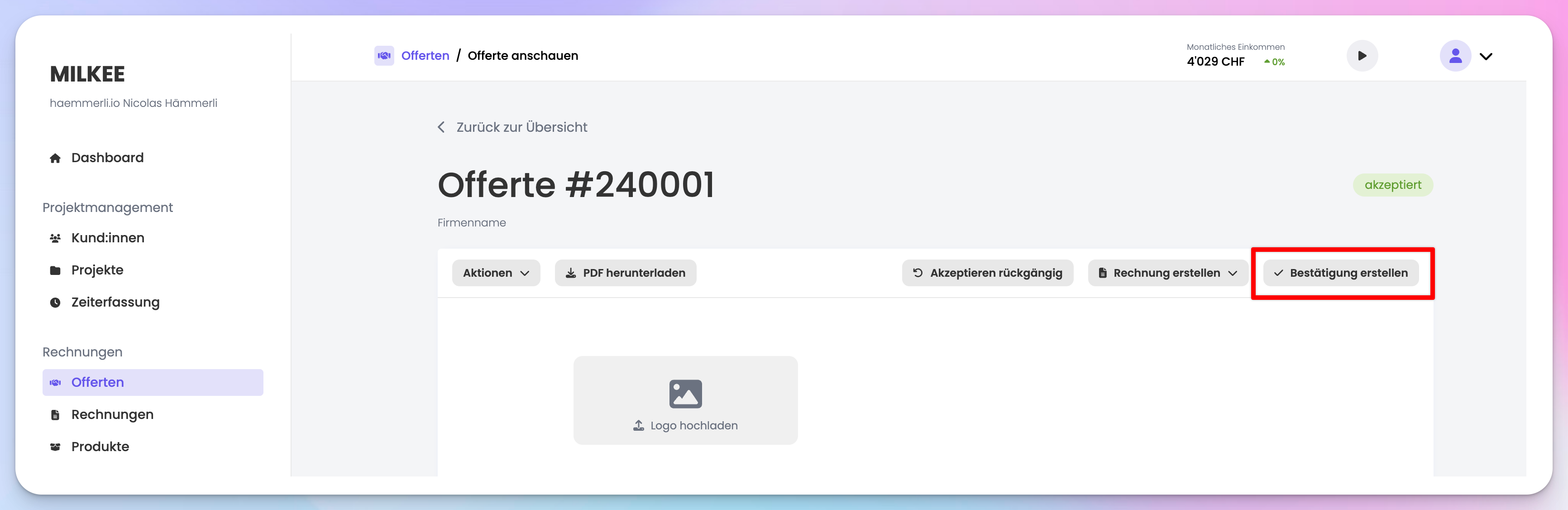
Task: Click the akzeptiert status badge
Action: coord(1393,185)
